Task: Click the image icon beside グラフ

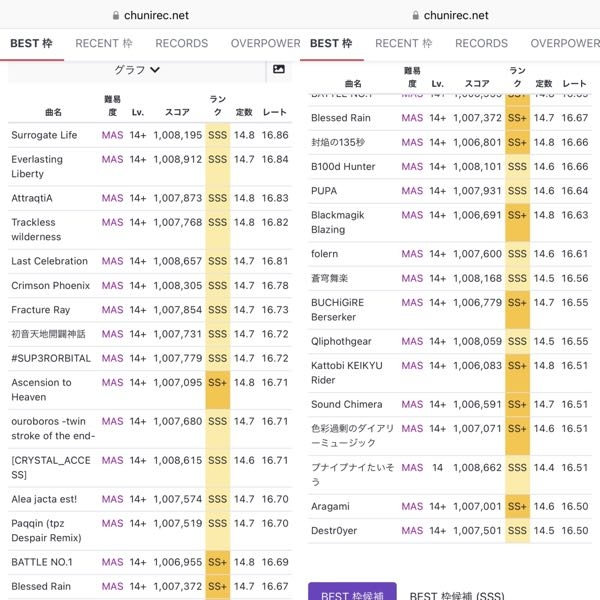Action: (x=278, y=69)
